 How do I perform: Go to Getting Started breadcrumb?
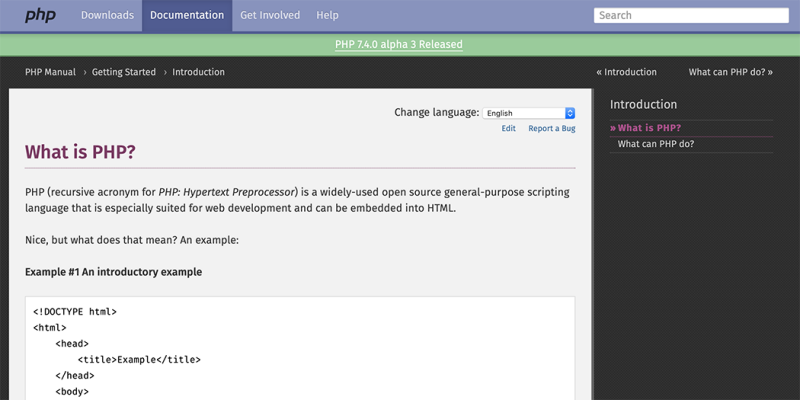124,72
